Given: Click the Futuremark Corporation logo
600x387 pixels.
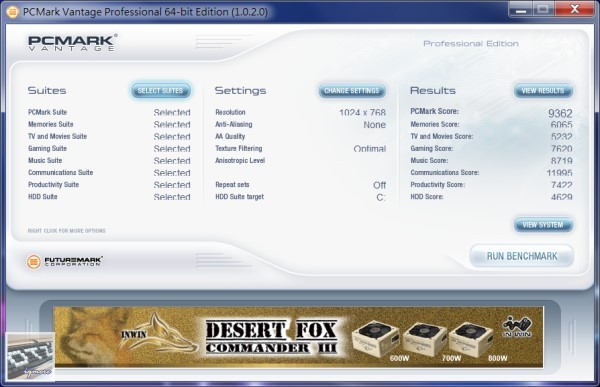Looking at the screenshot, I should (64, 261).
